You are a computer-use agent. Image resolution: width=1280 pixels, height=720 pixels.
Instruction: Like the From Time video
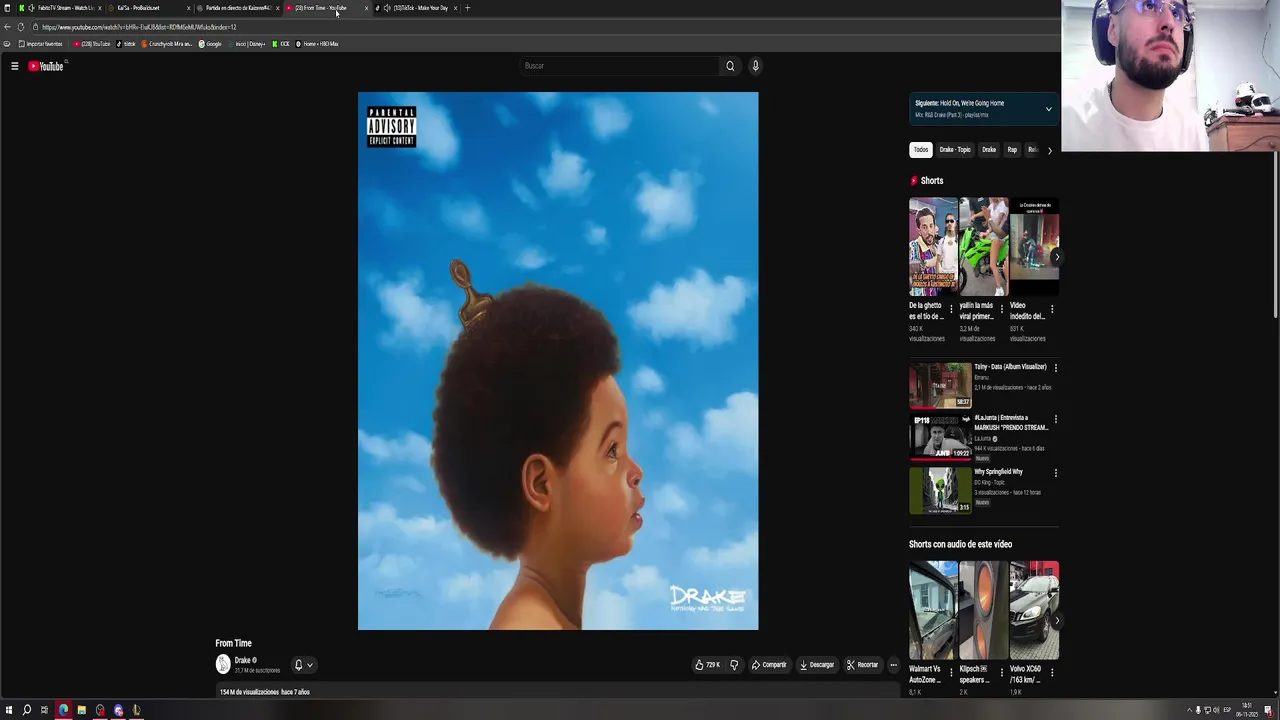[707, 665]
